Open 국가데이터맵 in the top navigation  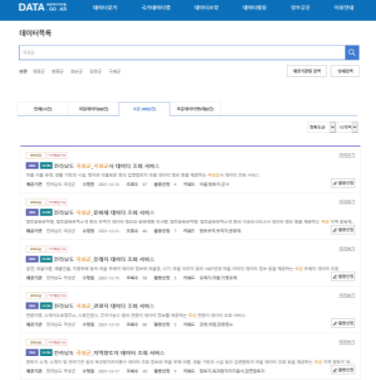tap(156, 7)
